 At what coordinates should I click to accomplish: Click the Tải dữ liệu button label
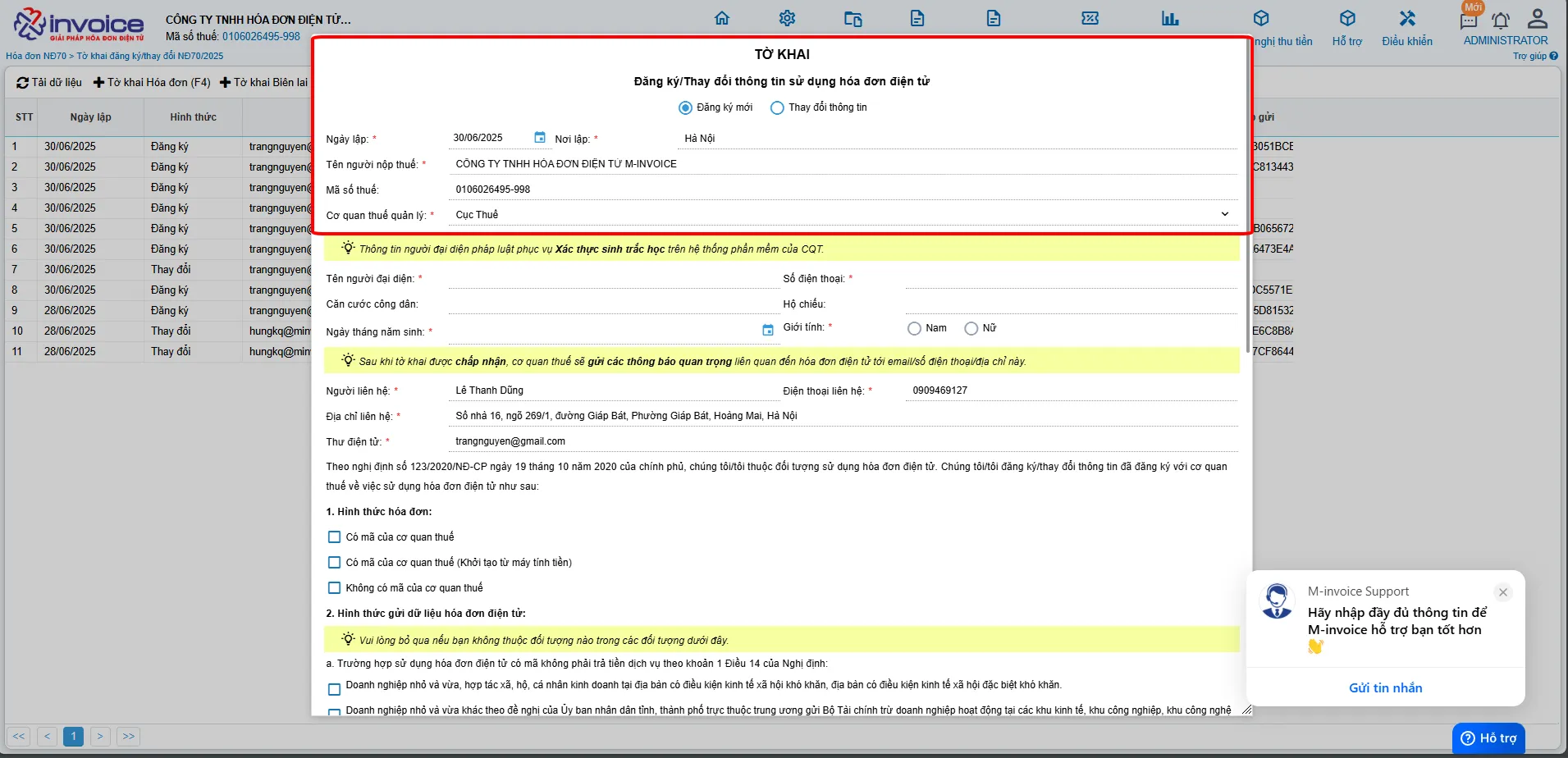point(57,82)
